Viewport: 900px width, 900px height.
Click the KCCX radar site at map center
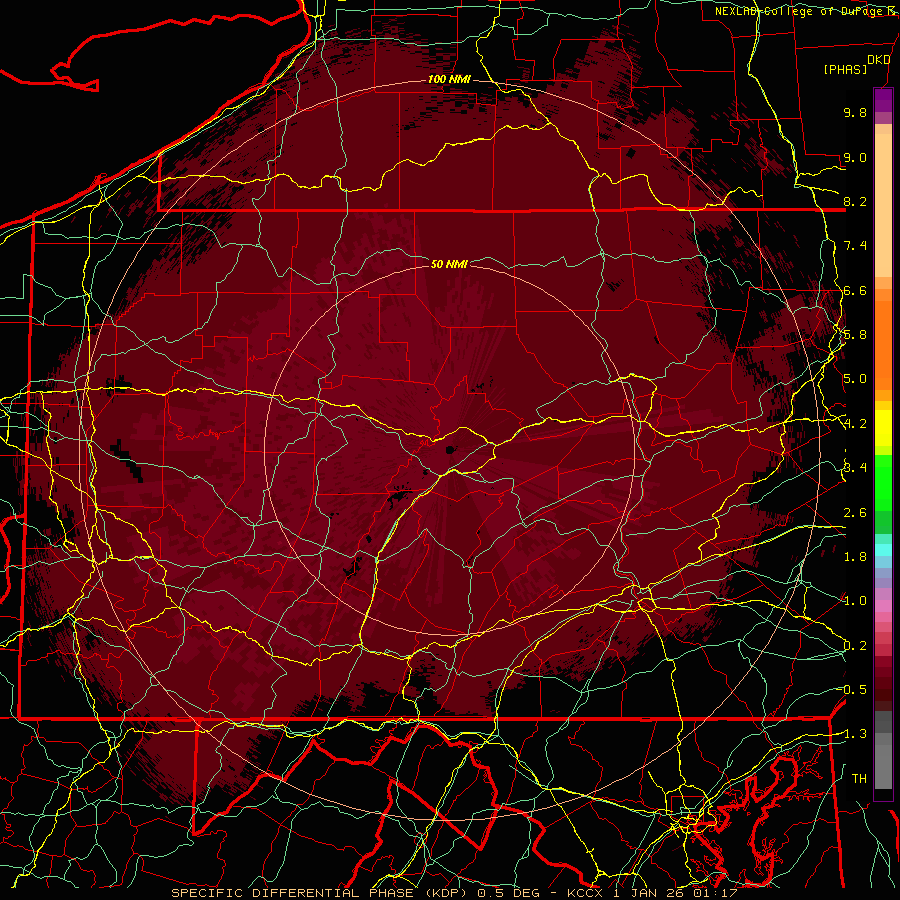[x=450, y=449]
